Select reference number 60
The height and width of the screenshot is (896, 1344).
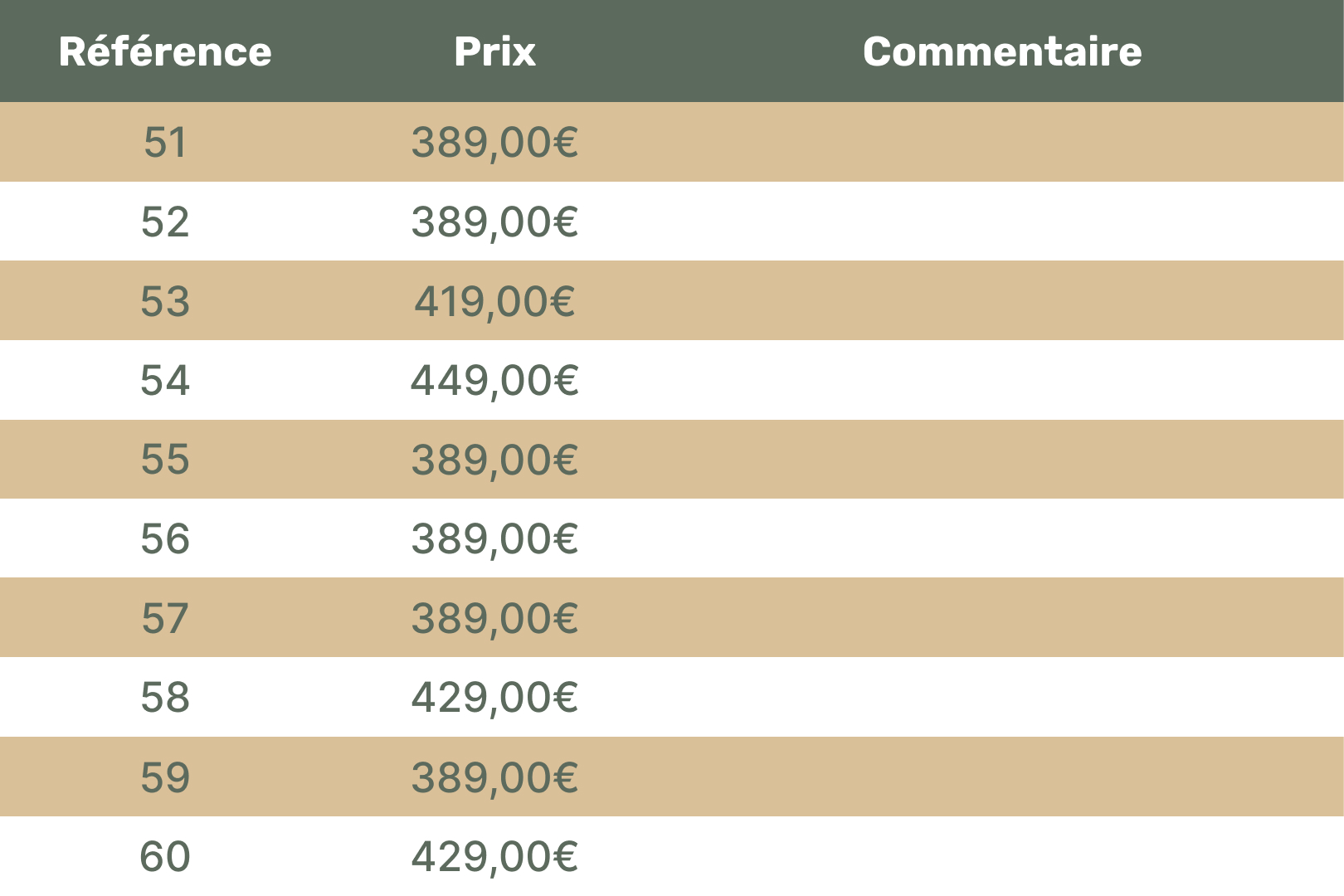pos(165,856)
